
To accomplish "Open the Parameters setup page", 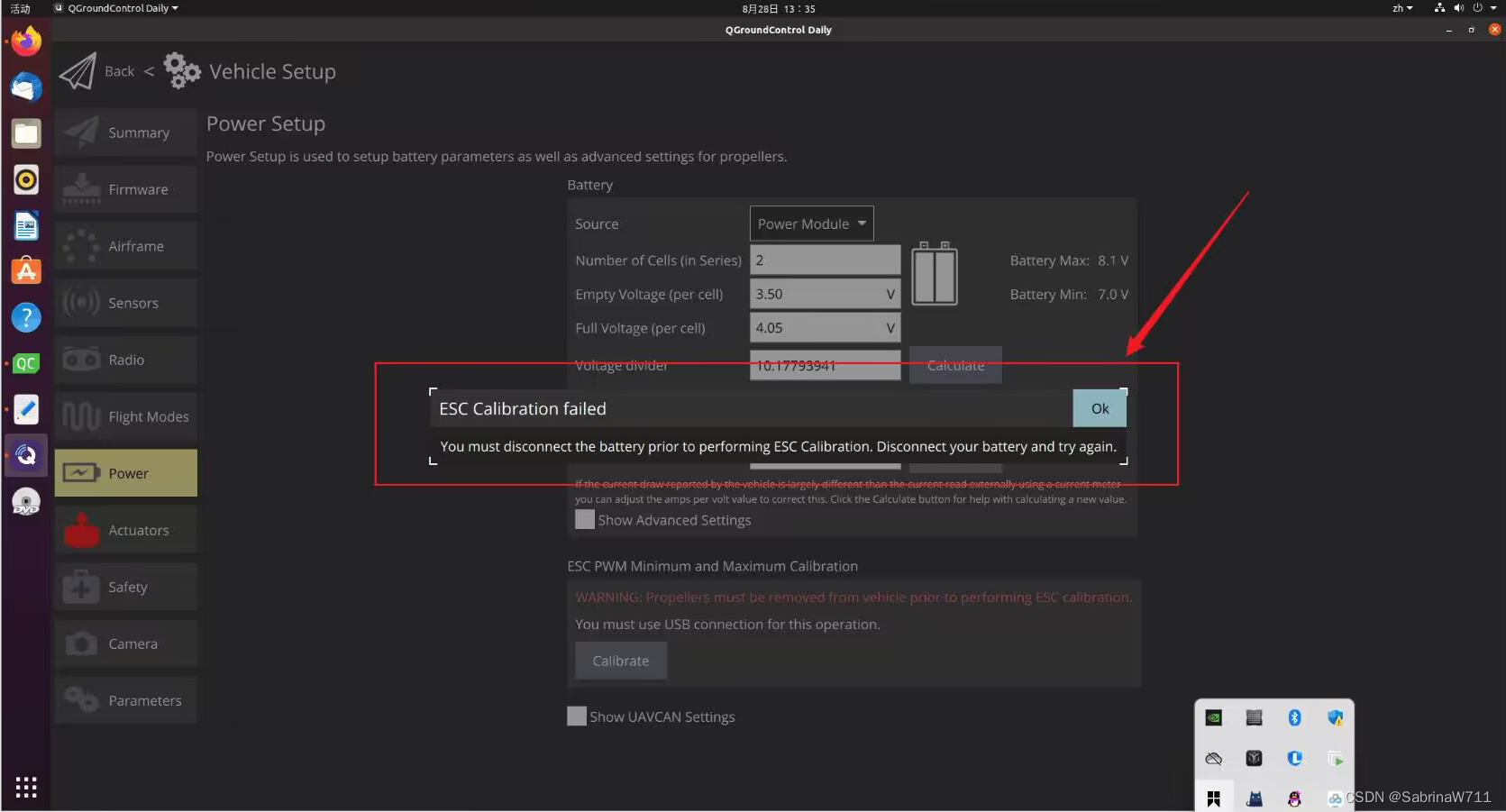I will point(126,700).
